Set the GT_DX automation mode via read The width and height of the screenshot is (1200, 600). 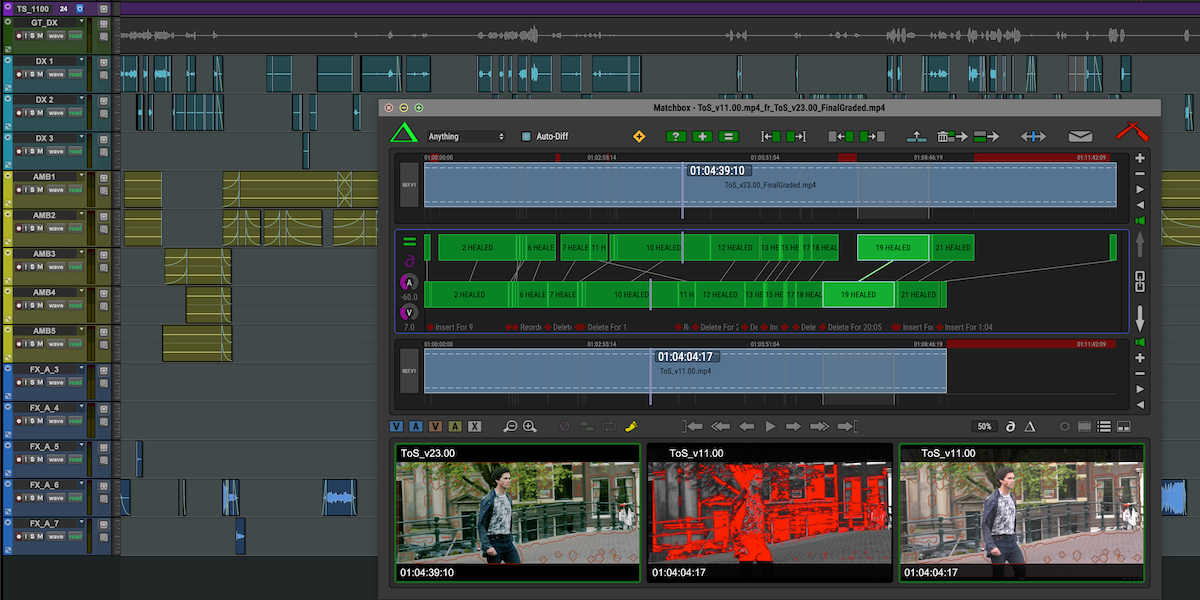click(x=75, y=36)
